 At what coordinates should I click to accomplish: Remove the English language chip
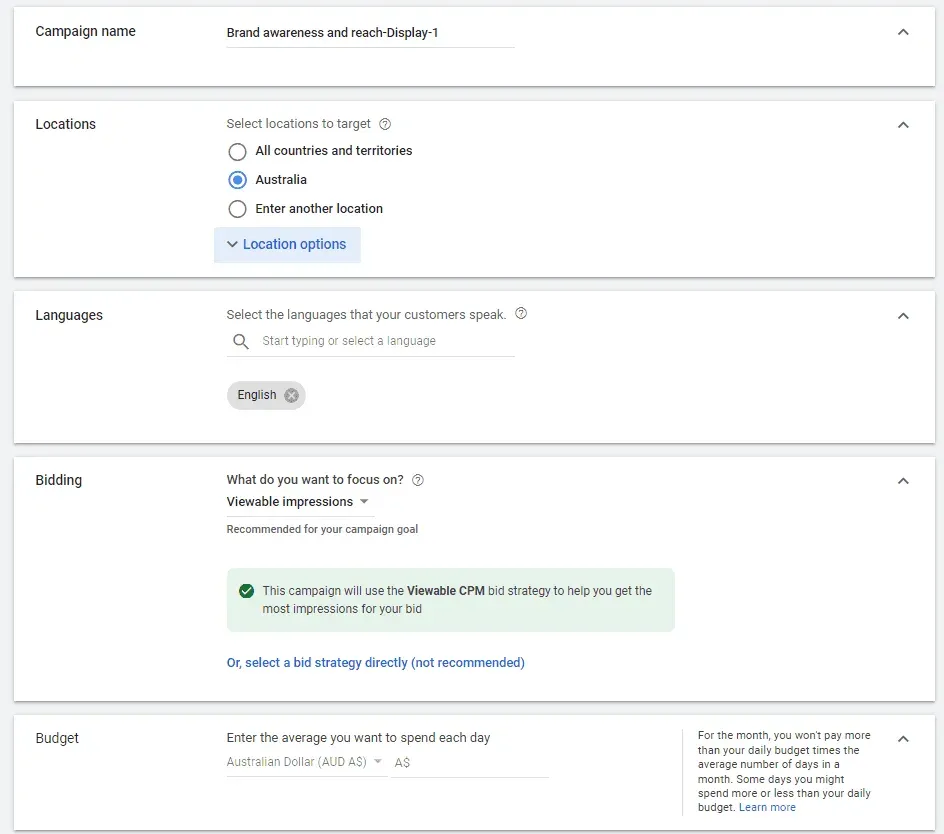[291, 396]
